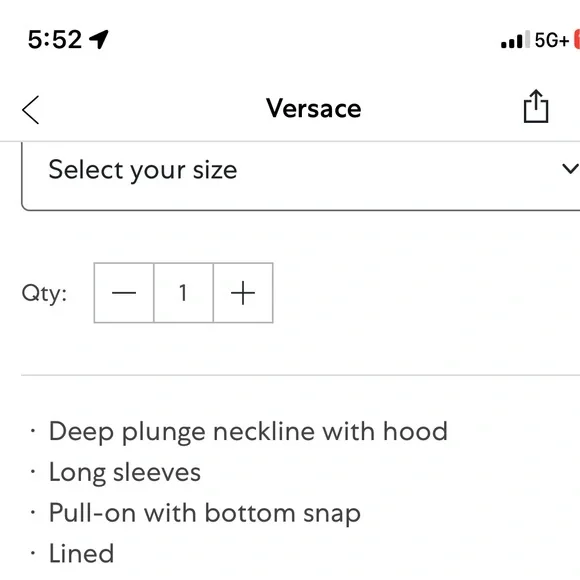The width and height of the screenshot is (580, 580).
Task: Tap the back arrow in header
Action: click(30, 109)
